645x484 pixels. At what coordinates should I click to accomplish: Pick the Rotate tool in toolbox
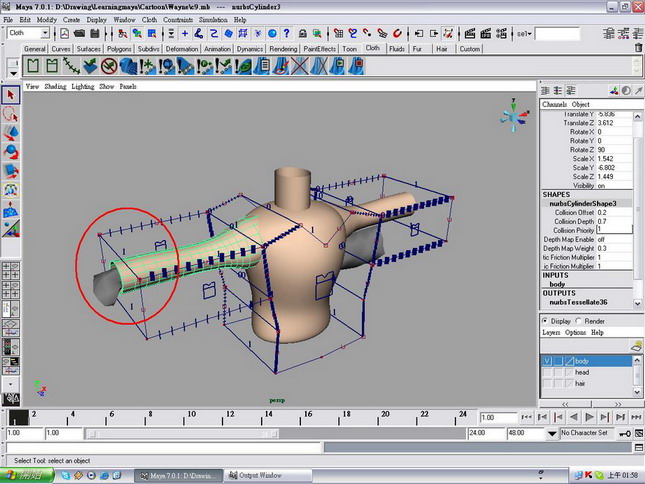[11, 152]
